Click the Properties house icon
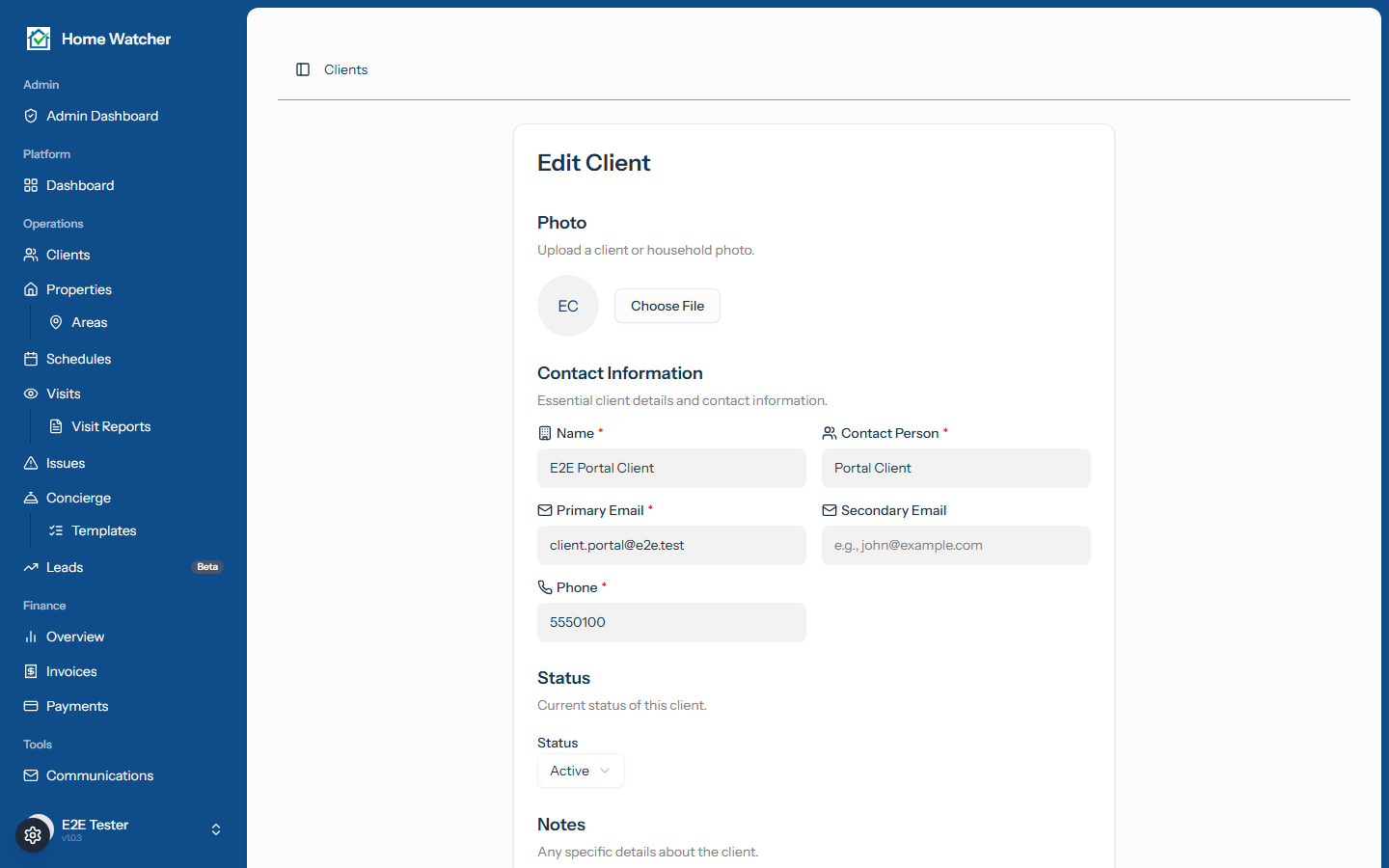 (31, 289)
